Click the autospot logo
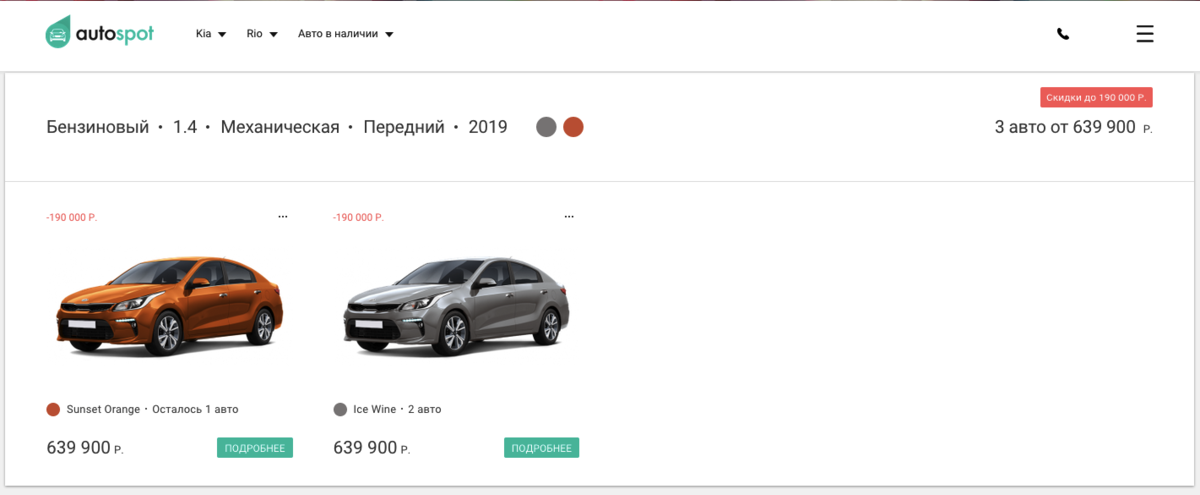The width and height of the screenshot is (1200, 495). [100, 33]
